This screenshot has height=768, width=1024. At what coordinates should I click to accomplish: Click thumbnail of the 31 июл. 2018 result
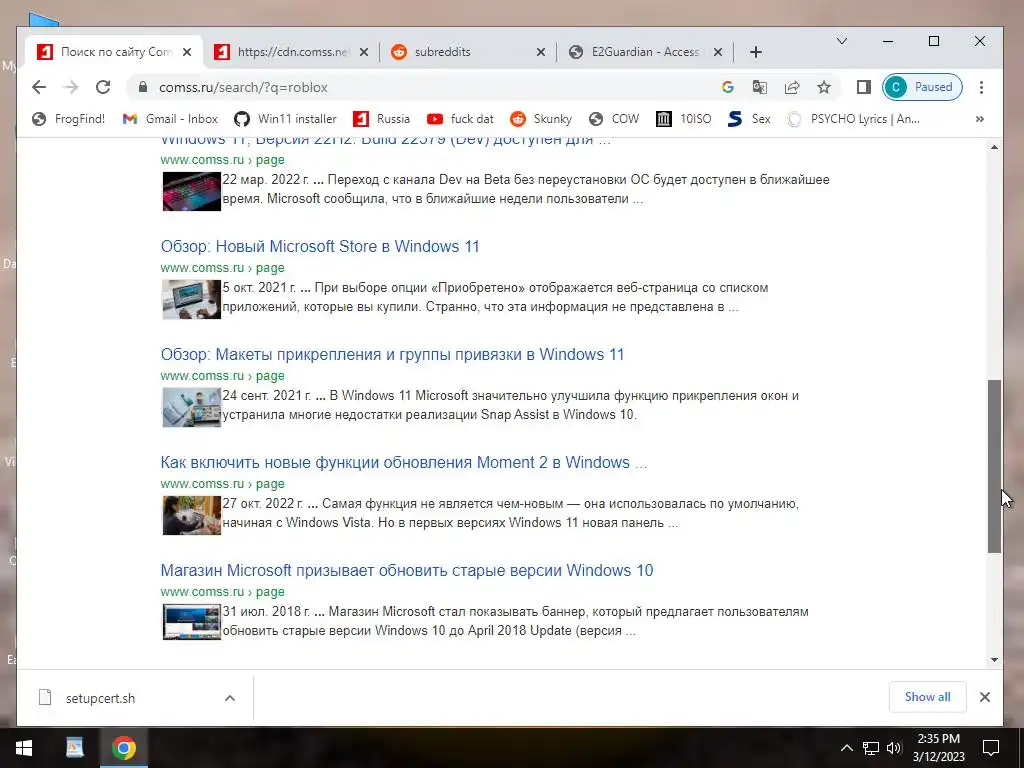tap(191, 622)
